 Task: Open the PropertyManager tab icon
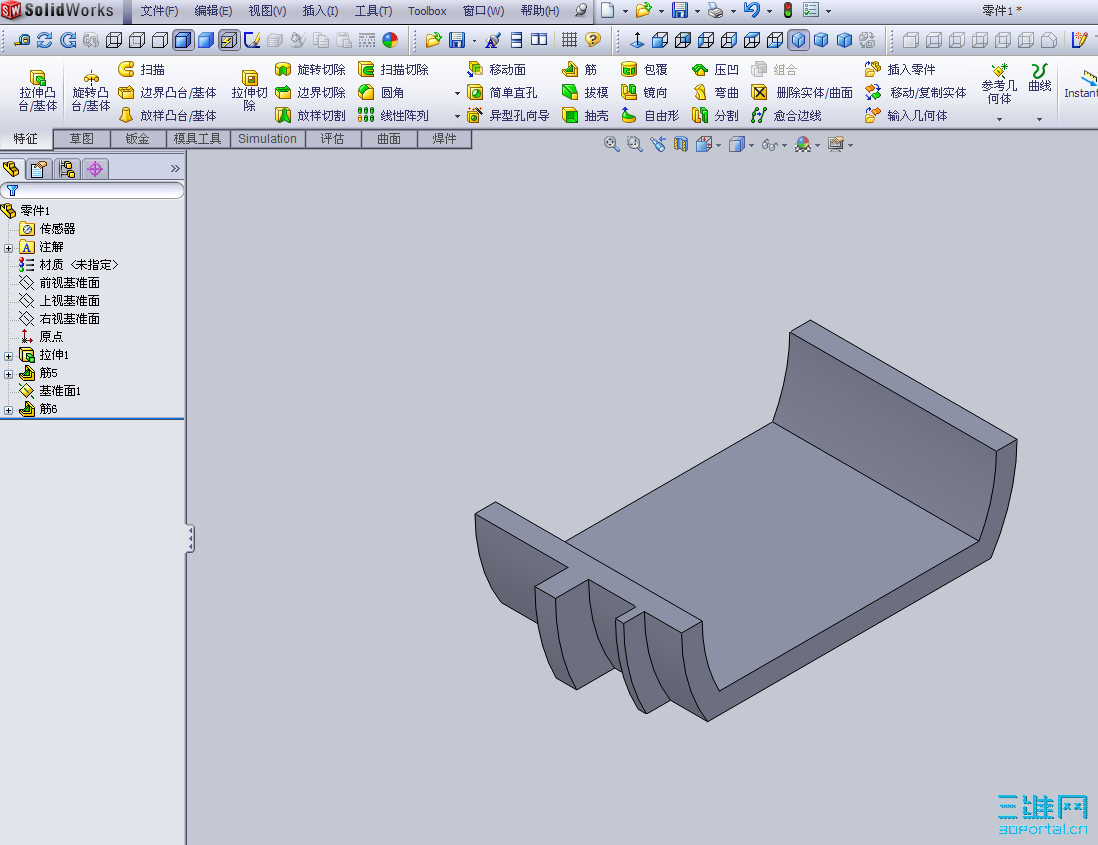click(39, 169)
